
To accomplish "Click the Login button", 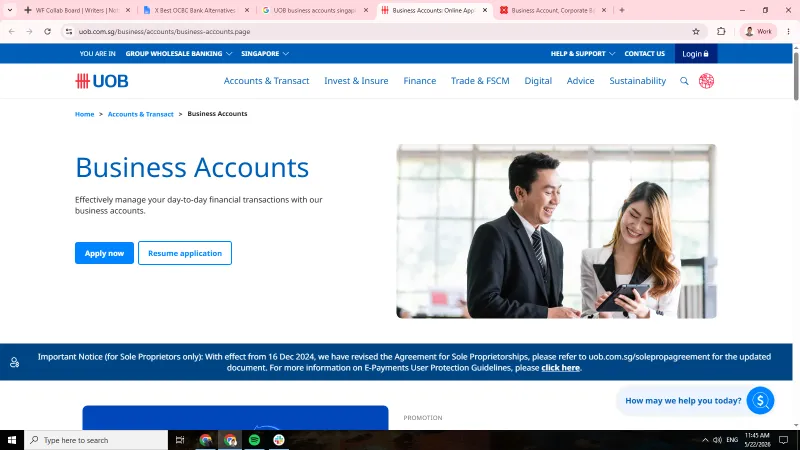I will coord(695,54).
